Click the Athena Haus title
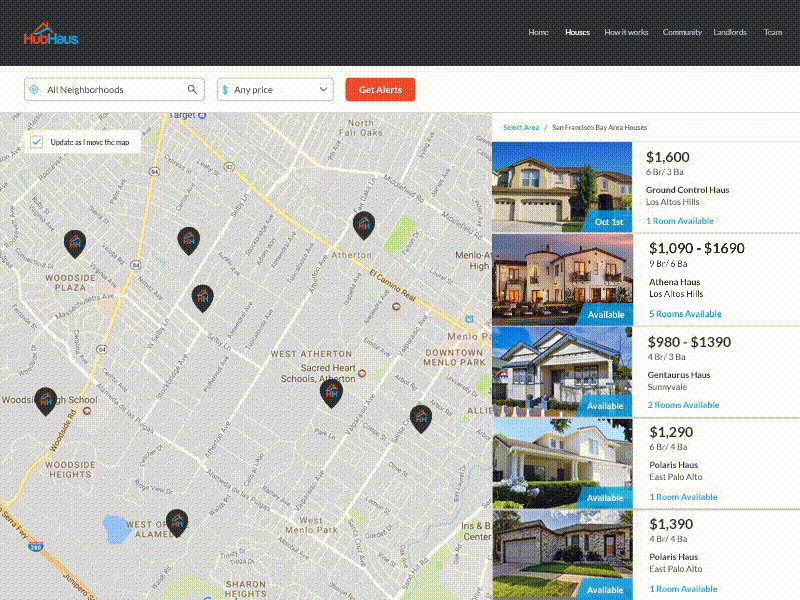Image resolution: width=800 pixels, height=600 pixels. pos(674,282)
